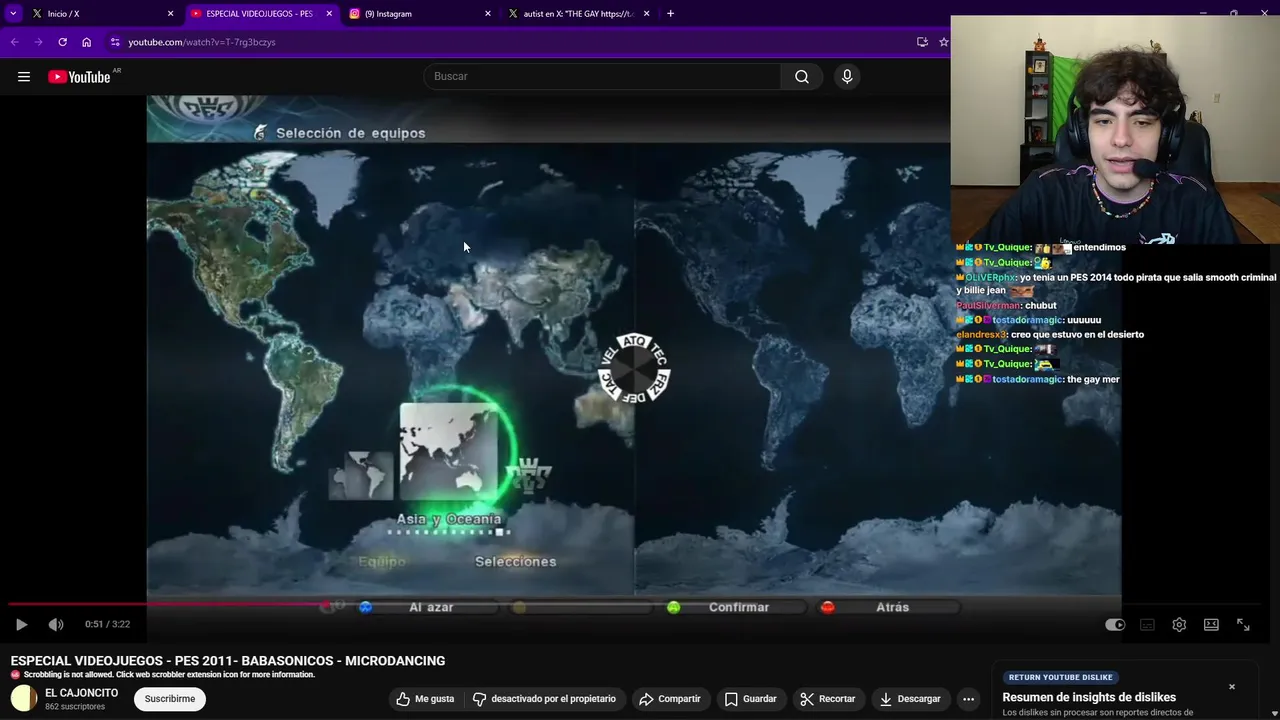1280x720 pixels.
Task: Close the Instagram tab
Action: tap(488, 14)
